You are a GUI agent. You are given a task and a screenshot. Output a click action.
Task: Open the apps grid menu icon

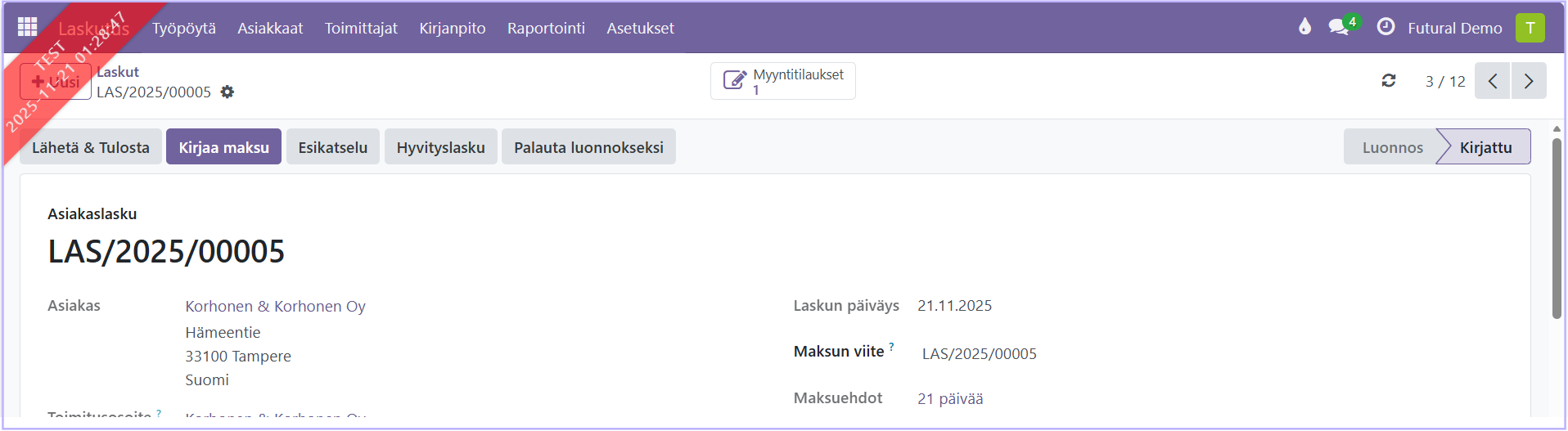27,27
